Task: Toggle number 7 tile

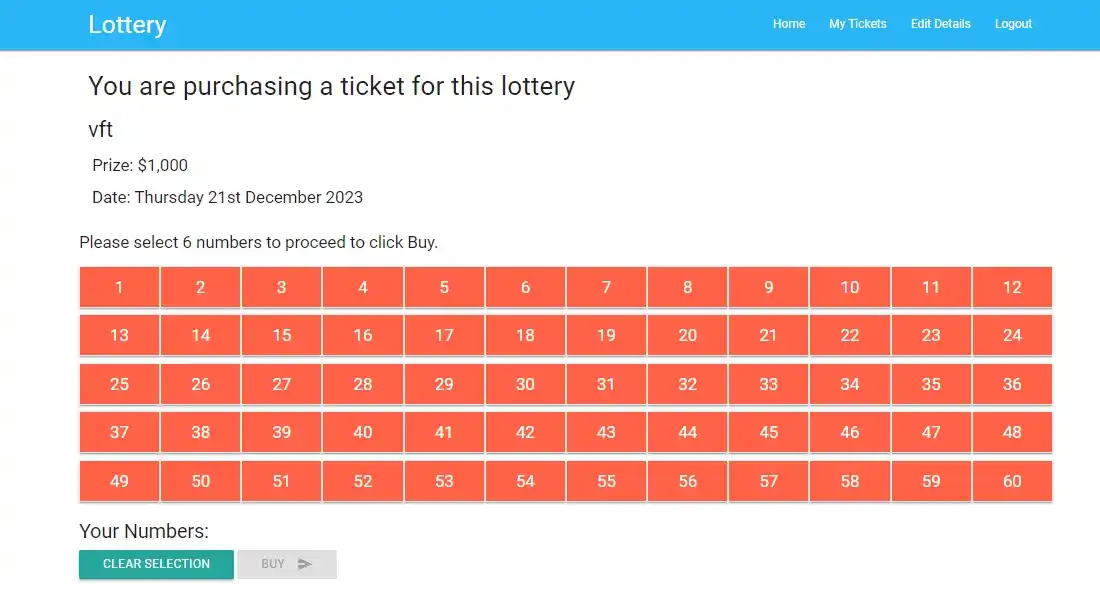Action: [x=606, y=287]
